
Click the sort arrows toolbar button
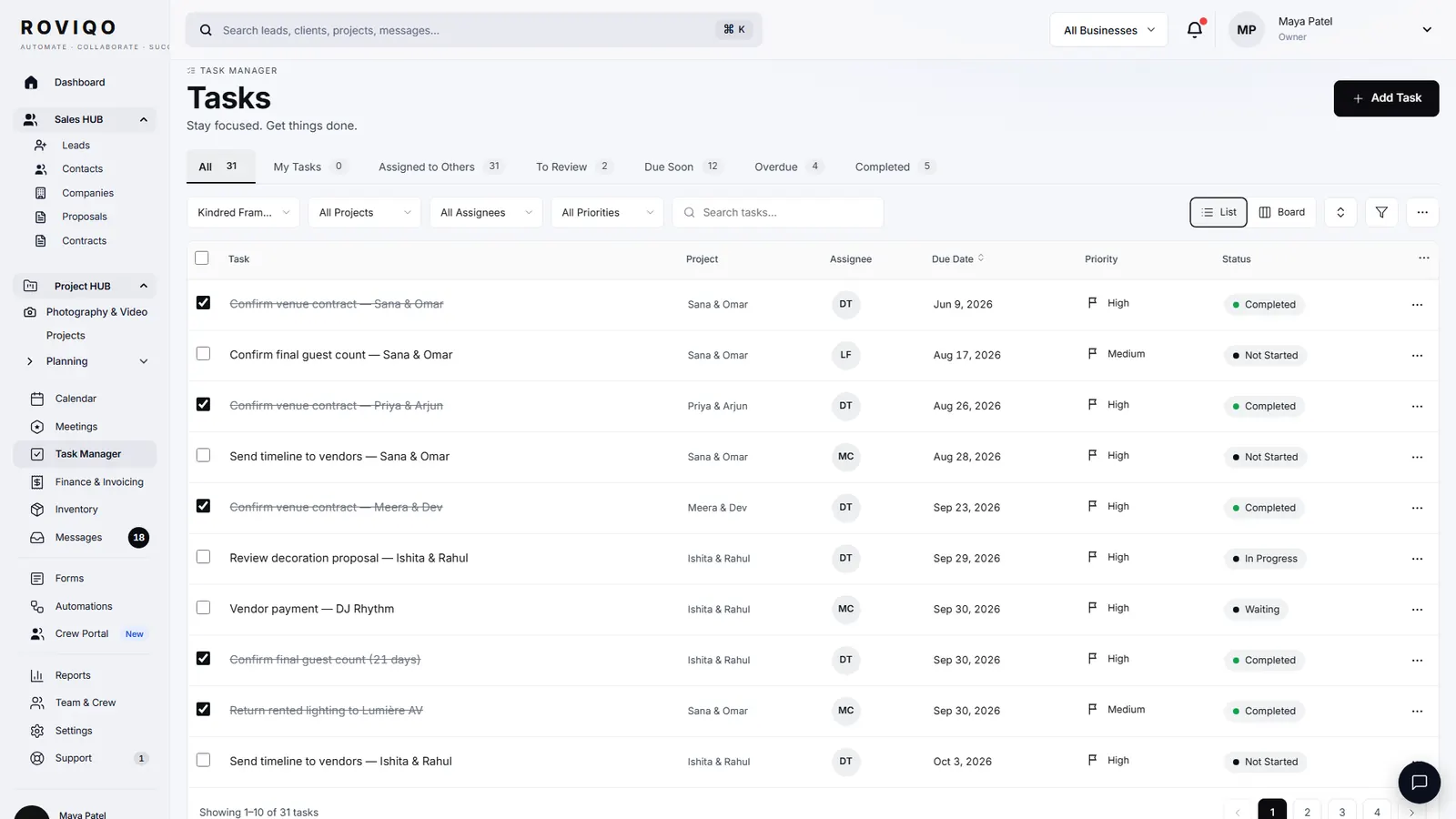point(1340,212)
